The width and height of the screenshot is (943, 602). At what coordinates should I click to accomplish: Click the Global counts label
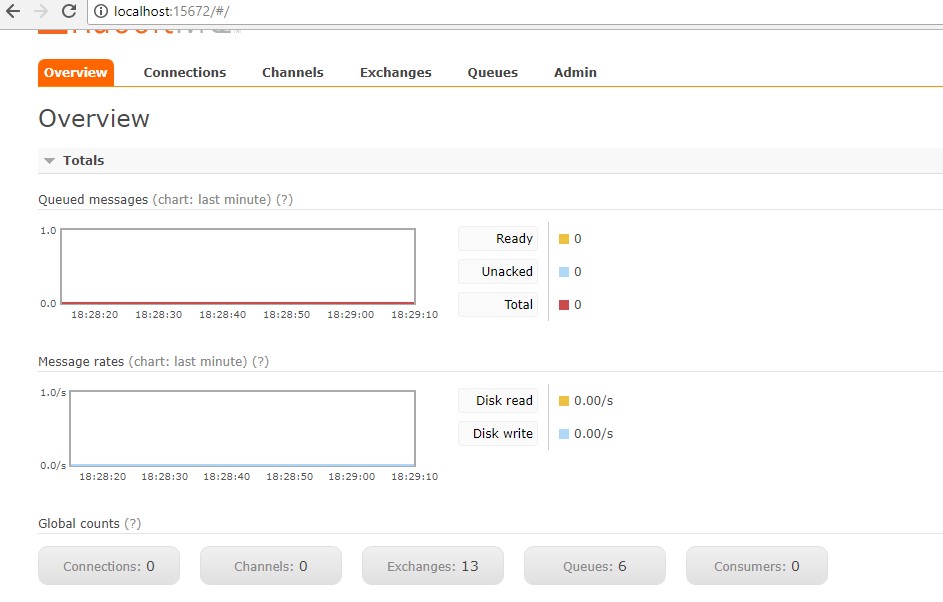pyautogui.click(x=79, y=524)
